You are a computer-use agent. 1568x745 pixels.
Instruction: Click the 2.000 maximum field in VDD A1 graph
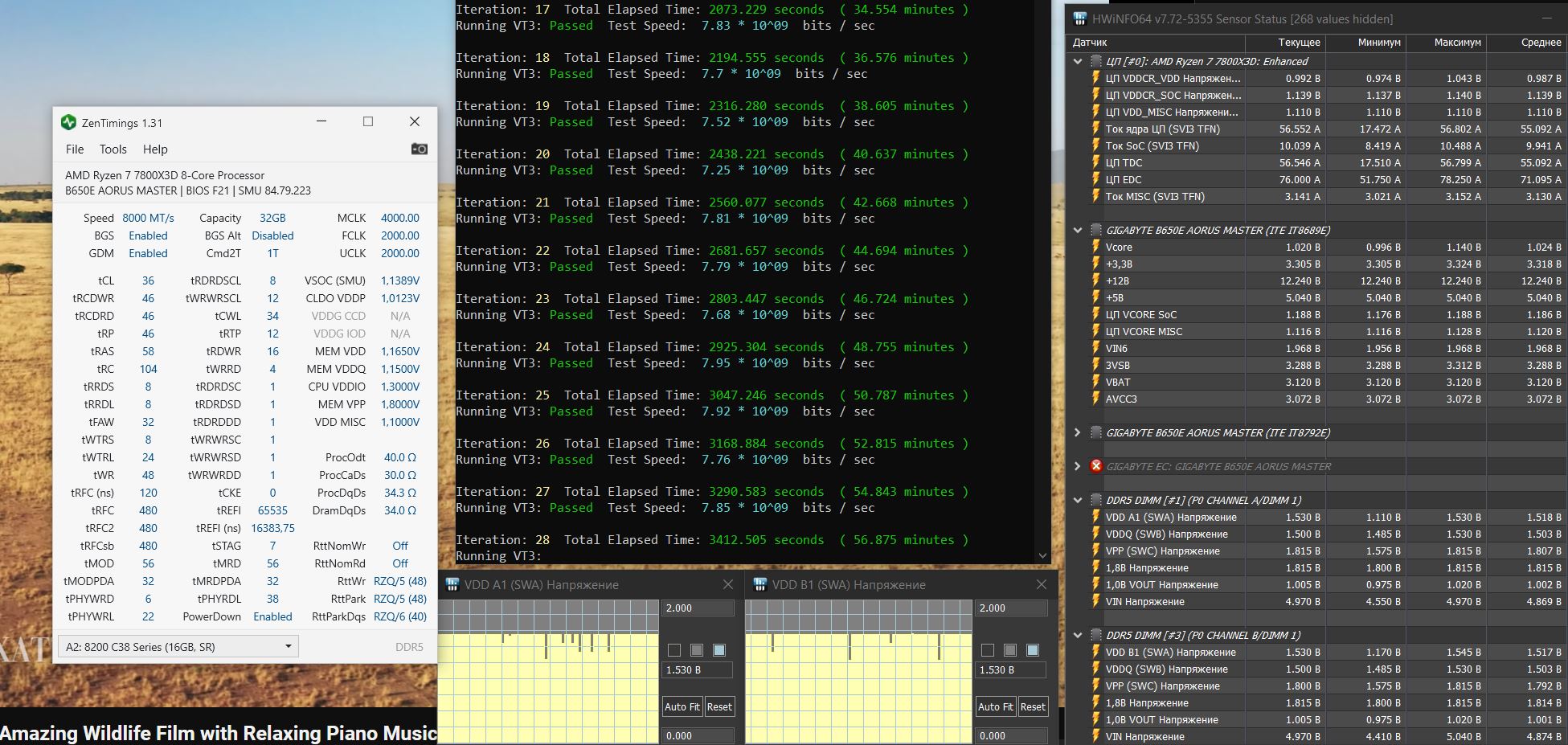tap(698, 608)
